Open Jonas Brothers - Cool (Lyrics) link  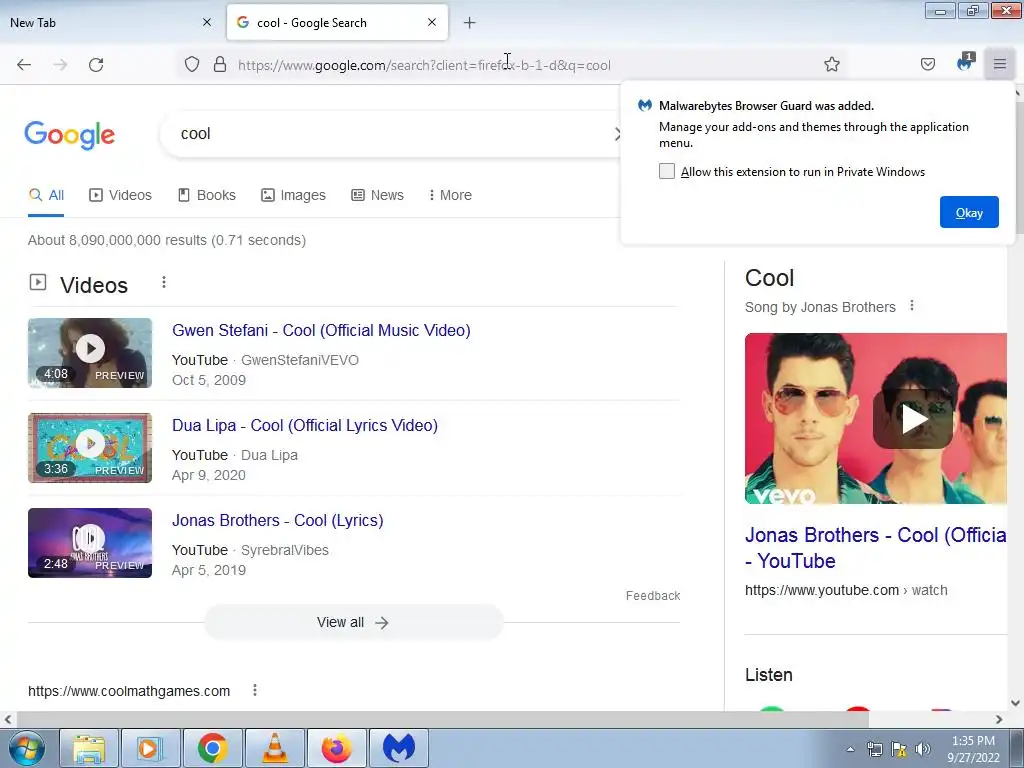tap(278, 520)
